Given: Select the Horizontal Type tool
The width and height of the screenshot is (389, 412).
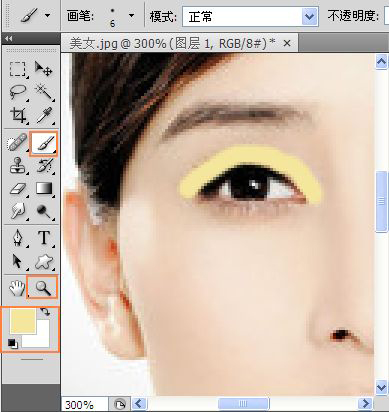Looking at the screenshot, I should tap(43, 238).
